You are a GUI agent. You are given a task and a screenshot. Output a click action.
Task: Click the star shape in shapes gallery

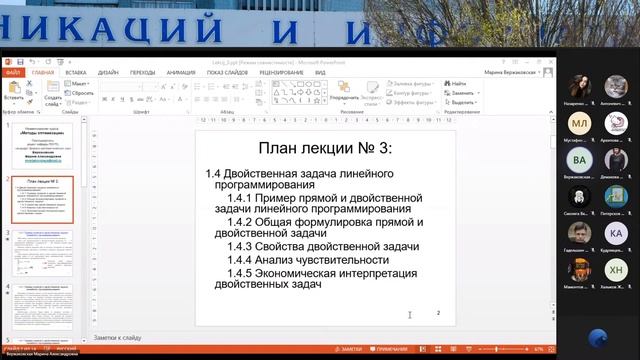pos(317,100)
